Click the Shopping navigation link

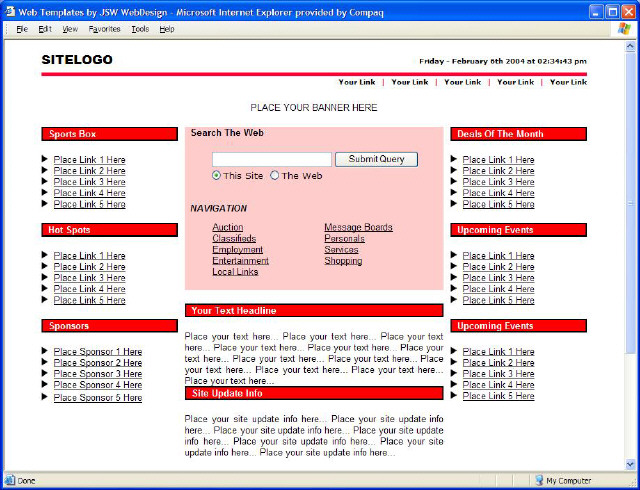(x=343, y=261)
